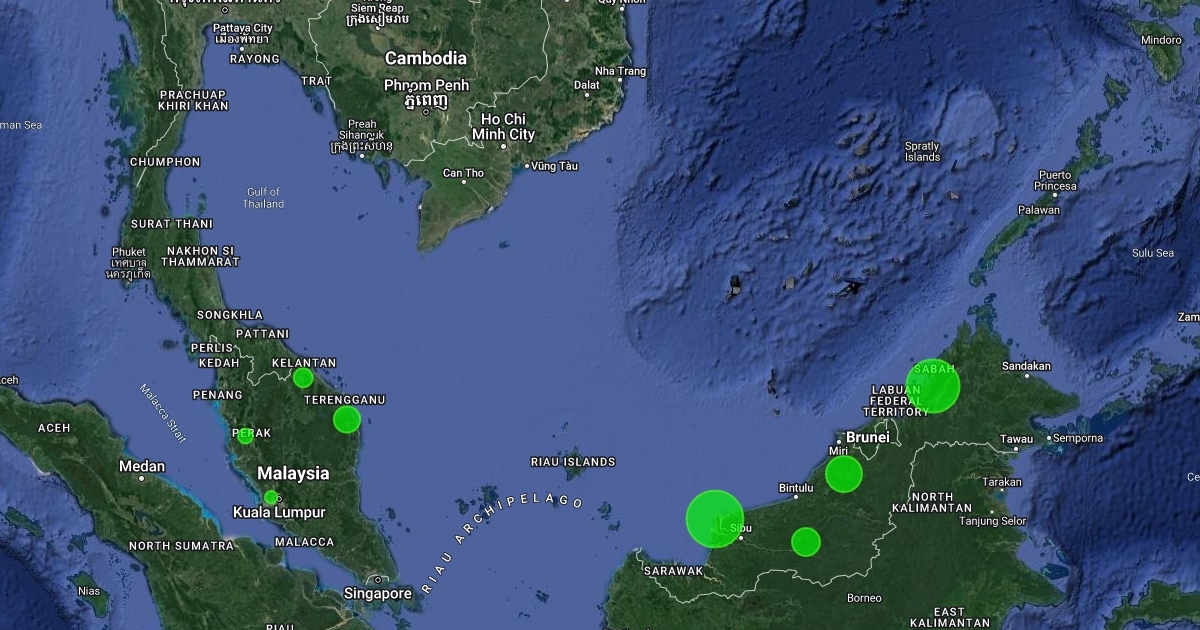Click the Gulf of Thailand label
Viewport: 1200px width, 630px height.
pyautogui.click(x=263, y=198)
